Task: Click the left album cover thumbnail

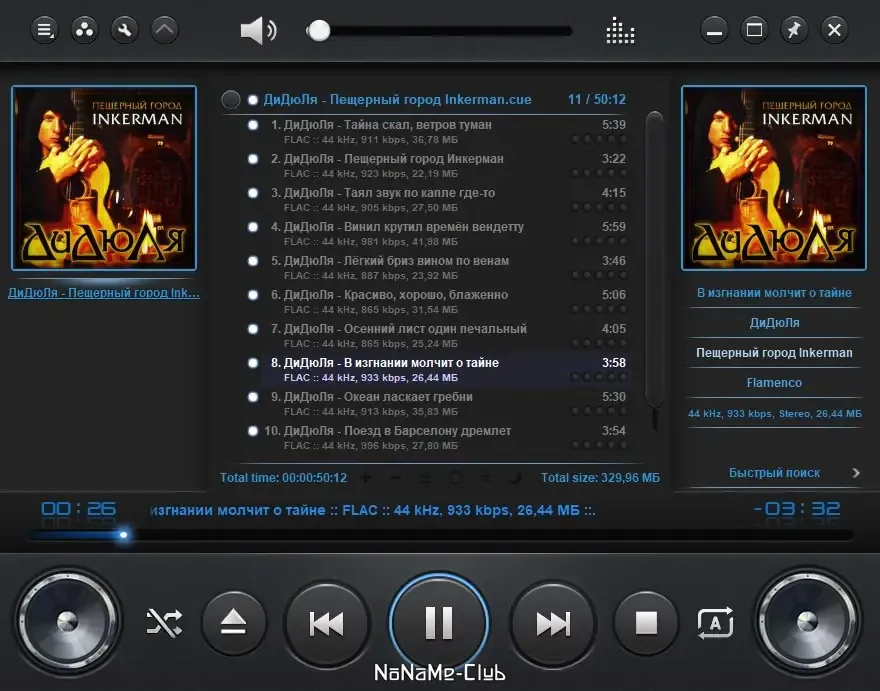Action: click(104, 178)
